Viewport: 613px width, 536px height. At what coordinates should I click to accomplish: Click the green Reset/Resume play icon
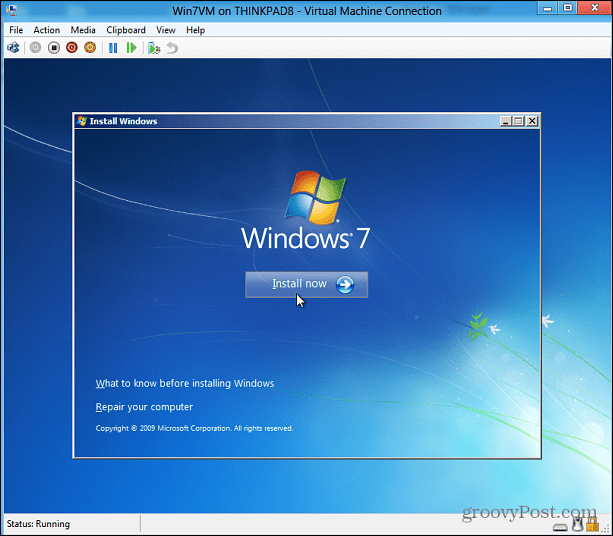(131, 48)
